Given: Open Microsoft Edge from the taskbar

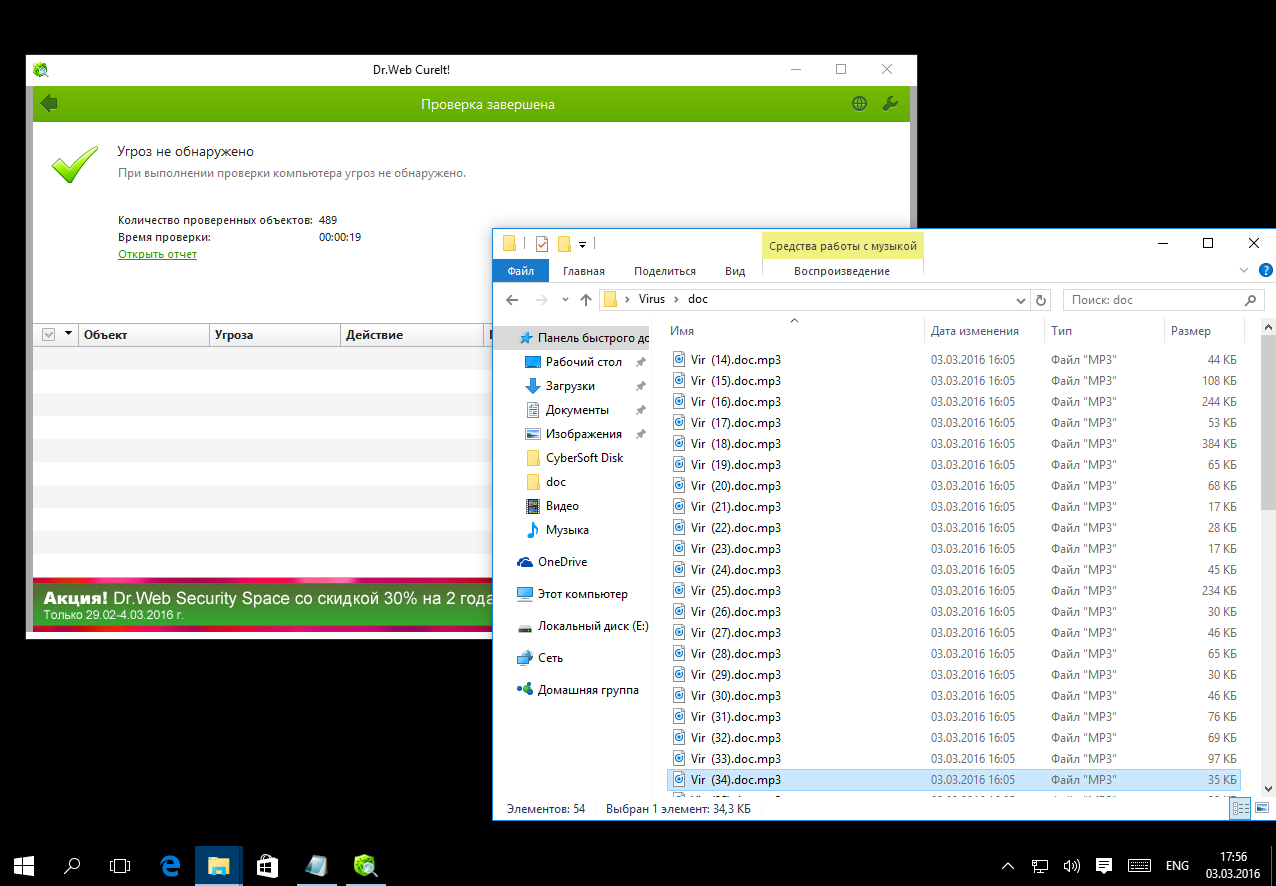Looking at the screenshot, I should tap(170, 865).
